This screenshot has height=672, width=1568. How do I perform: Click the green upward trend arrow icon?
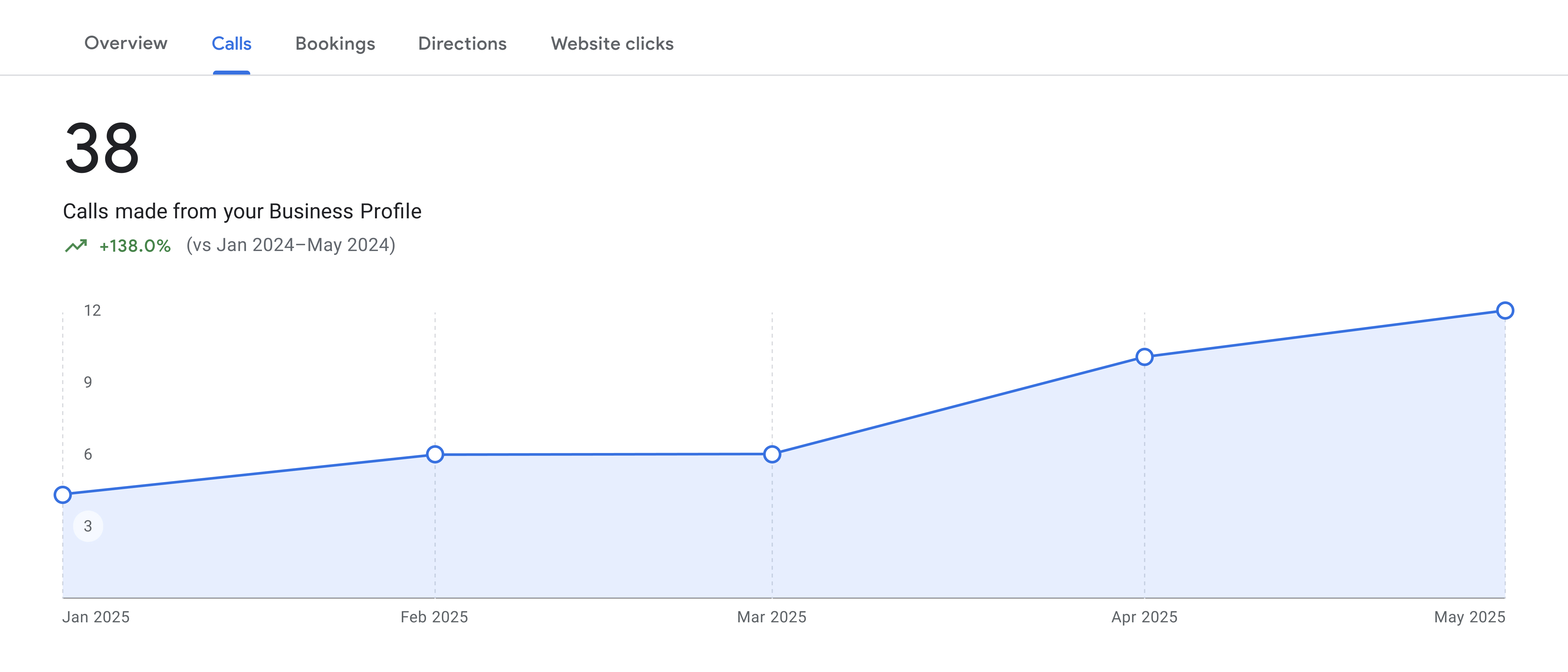click(76, 245)
